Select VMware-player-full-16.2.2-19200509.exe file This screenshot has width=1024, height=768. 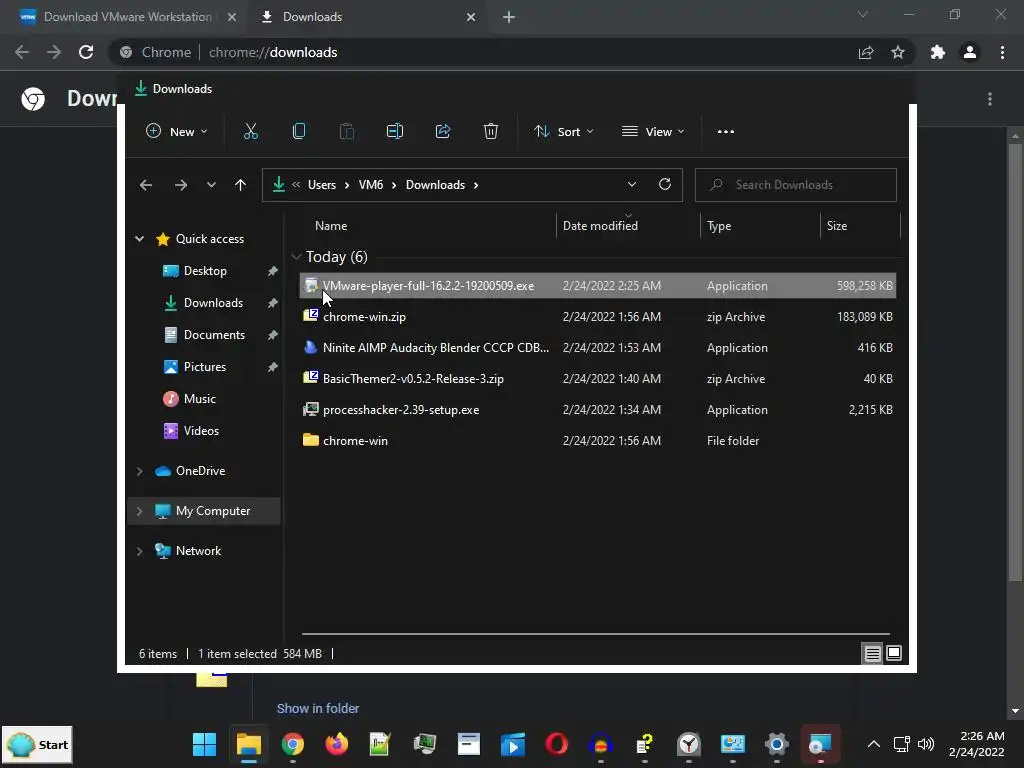coord(598,286)
